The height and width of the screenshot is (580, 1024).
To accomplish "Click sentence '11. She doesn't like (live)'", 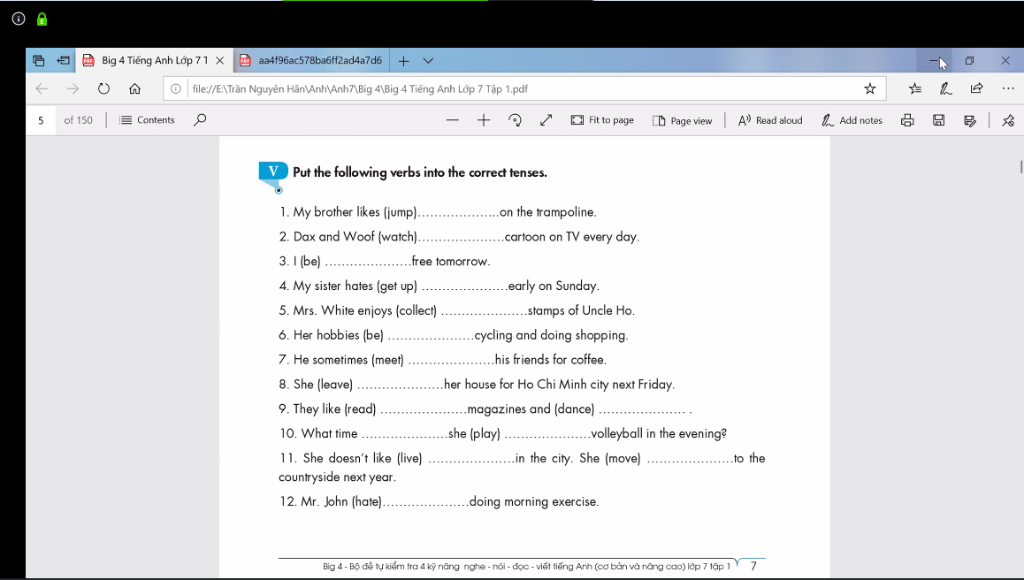I will point(522,467).
